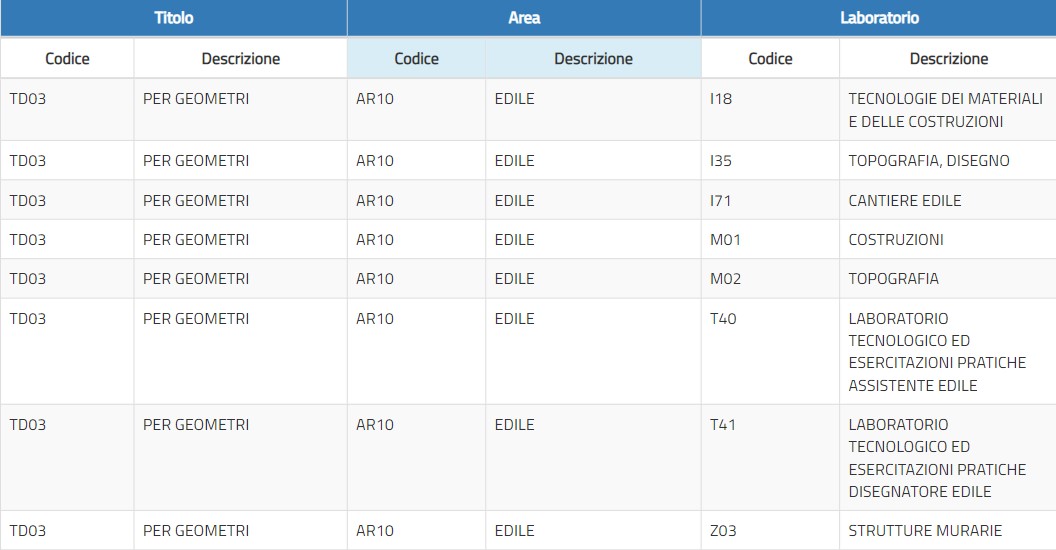
Task: Sort by Laboratorio Descrizione column header
Action: coord(948,59)
